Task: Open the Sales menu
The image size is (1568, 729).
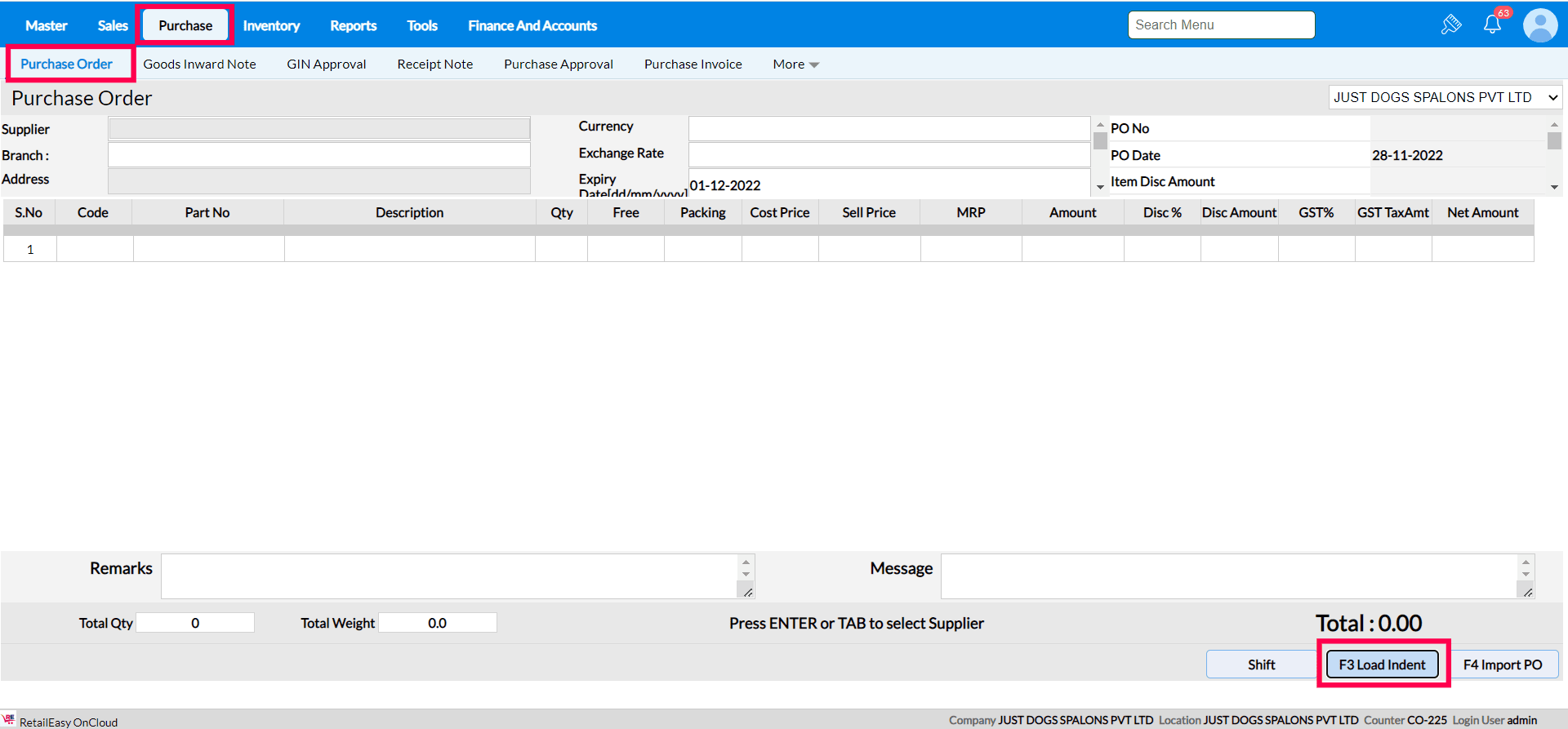Action: tap(113, 25)
